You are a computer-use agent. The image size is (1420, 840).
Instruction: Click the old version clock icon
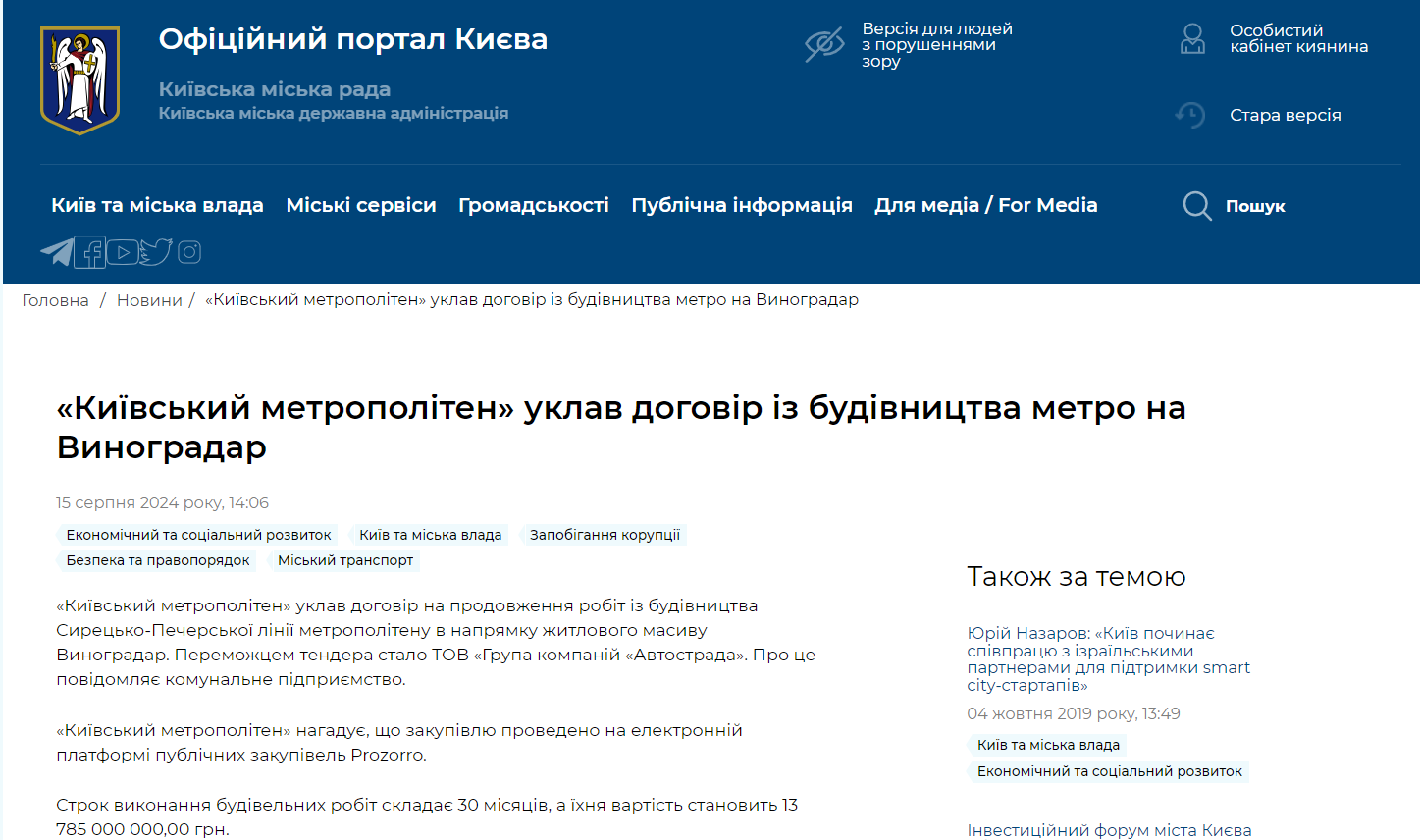(x=1190, y=115)
